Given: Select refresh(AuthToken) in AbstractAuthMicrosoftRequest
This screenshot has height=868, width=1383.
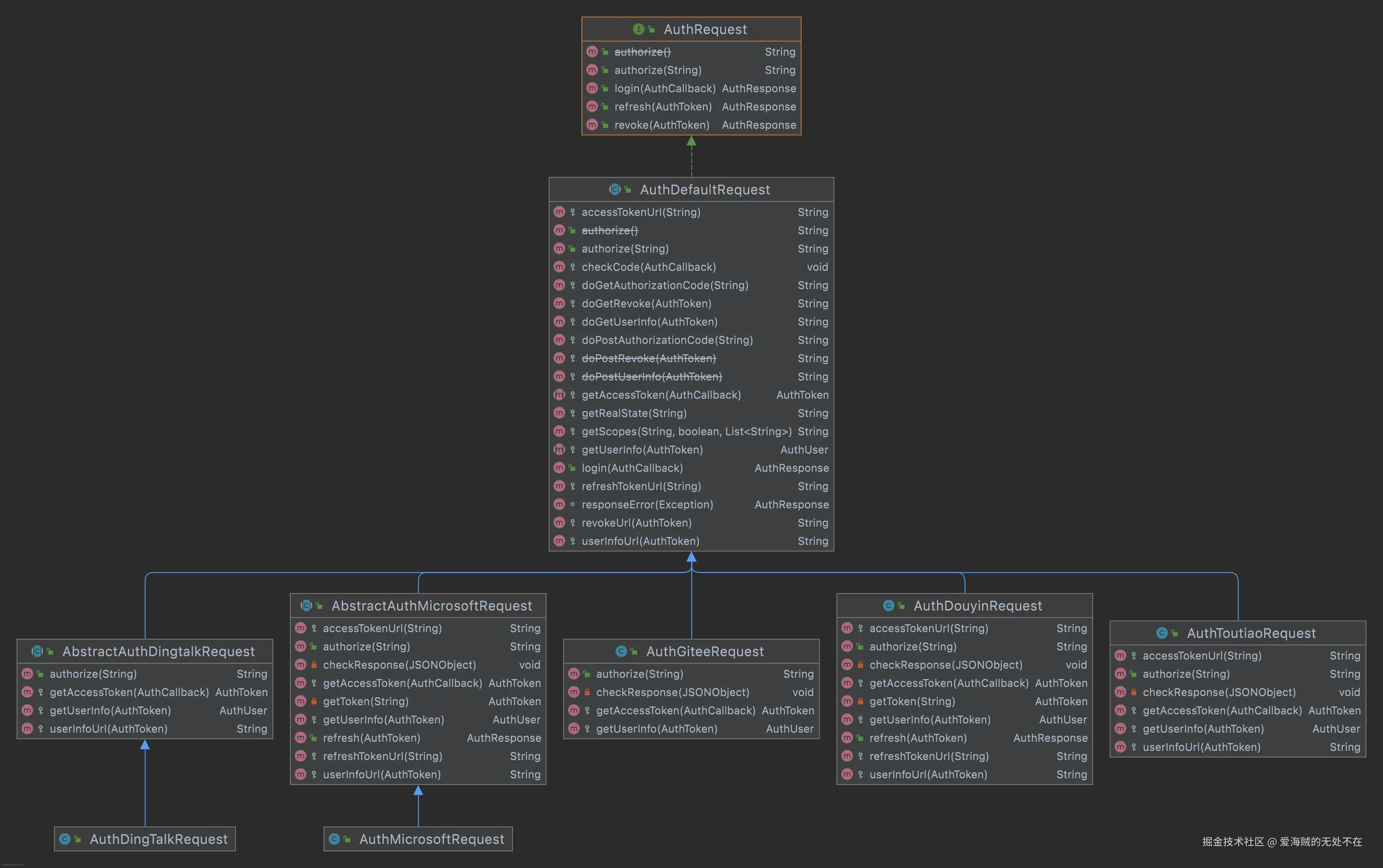Looking at the screenshot, I should [x=371, y=738].
